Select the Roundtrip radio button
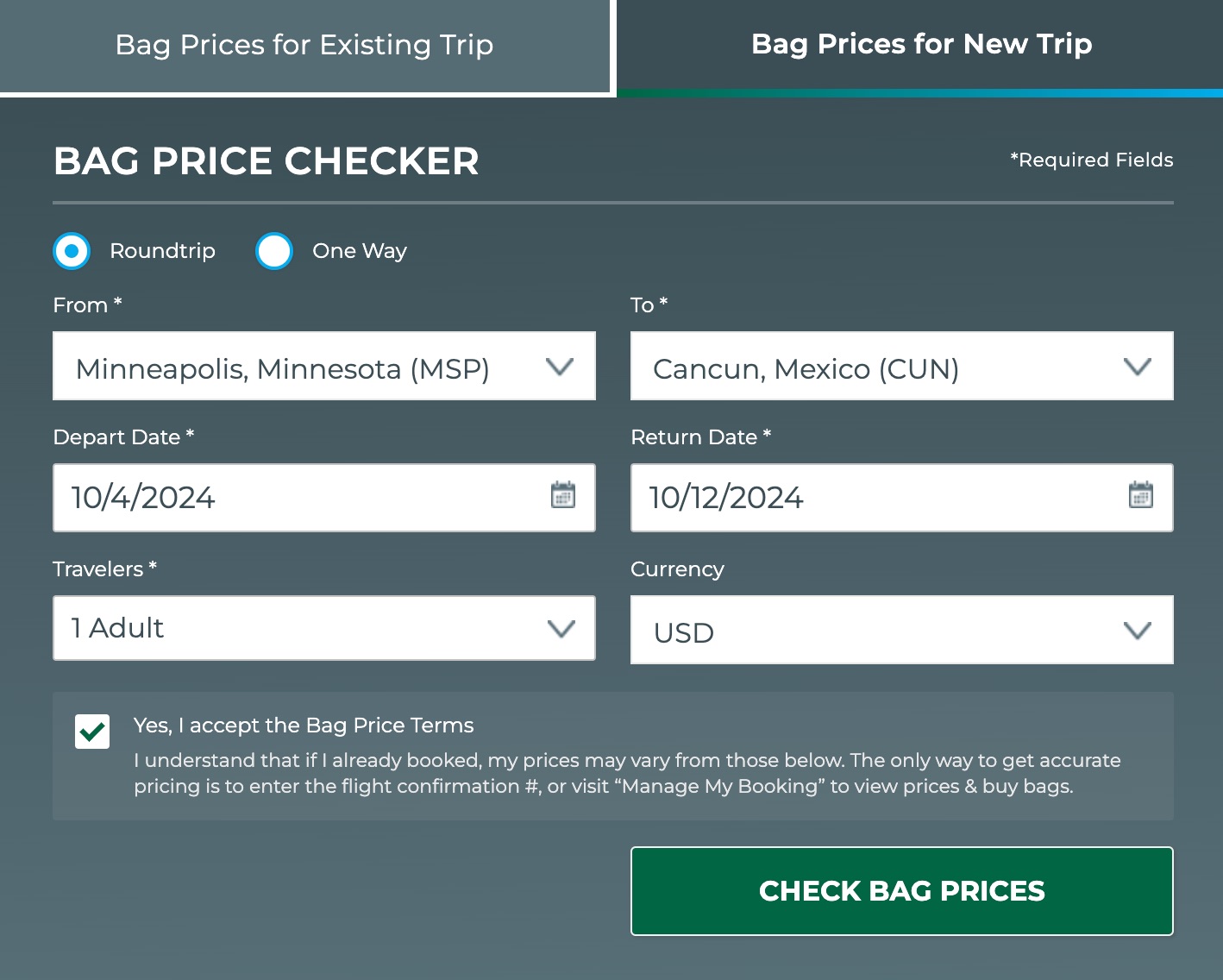This screenshot has height=980, width=1223. click(x=72, y=251)
